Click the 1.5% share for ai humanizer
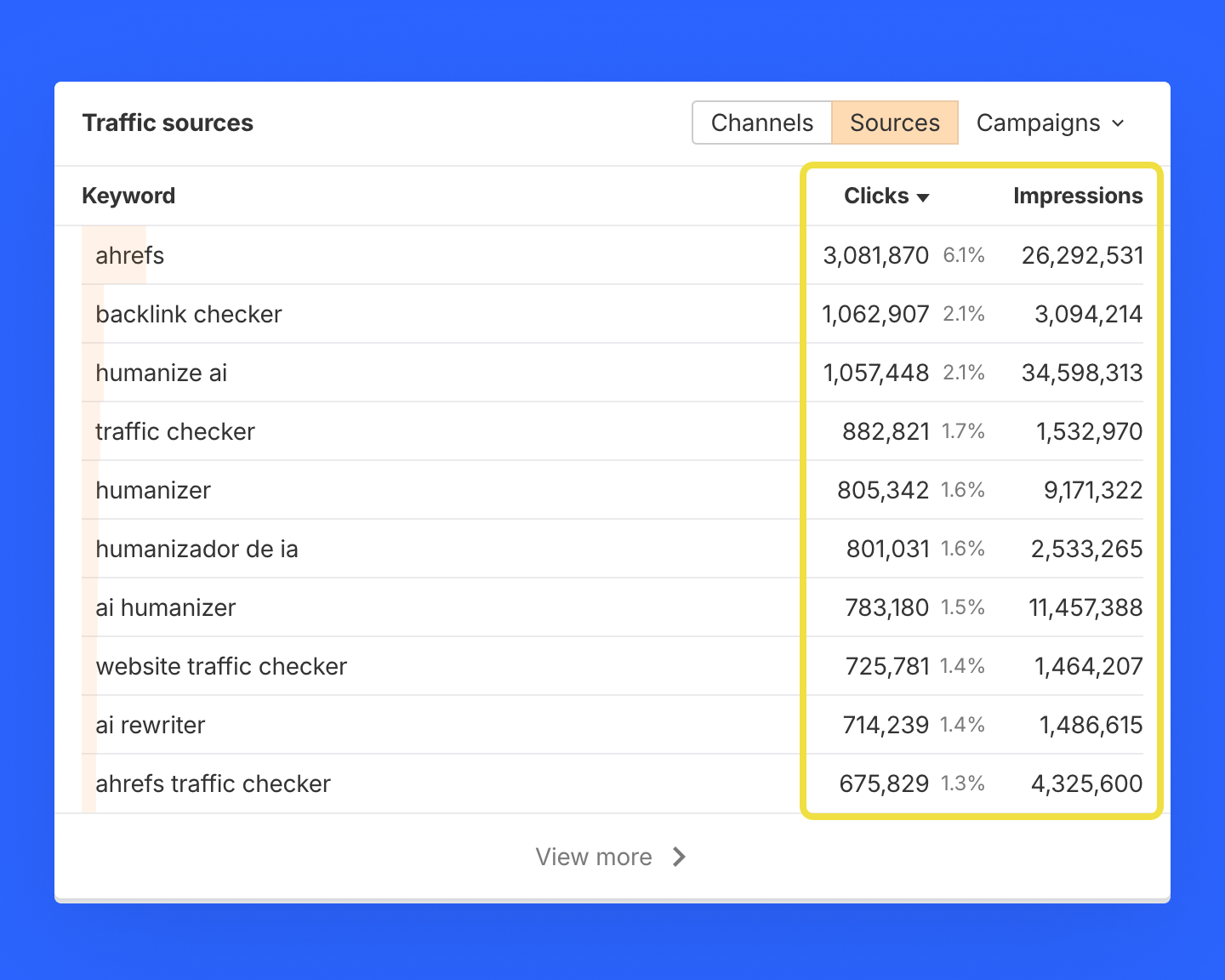Image resolution: width=1225 pixels, height=980 pixels. pyautogui.click(x=963, y=607)
